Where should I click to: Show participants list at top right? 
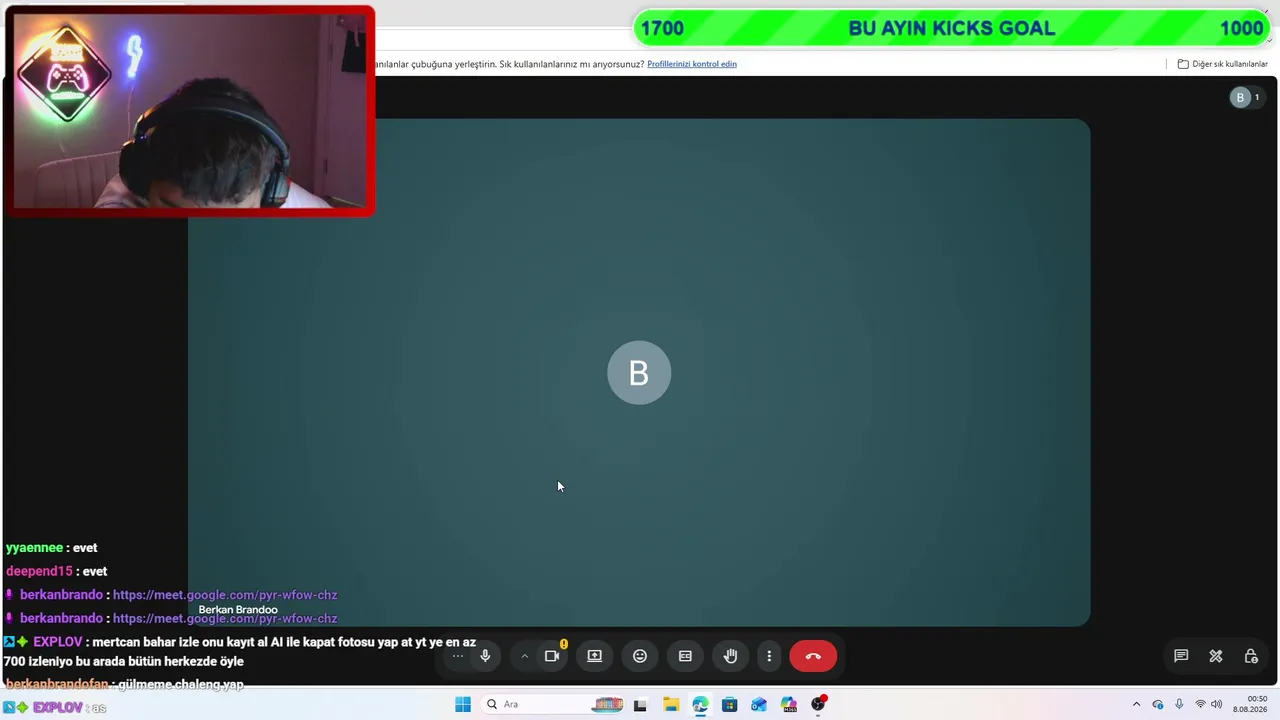[1246, 97]
